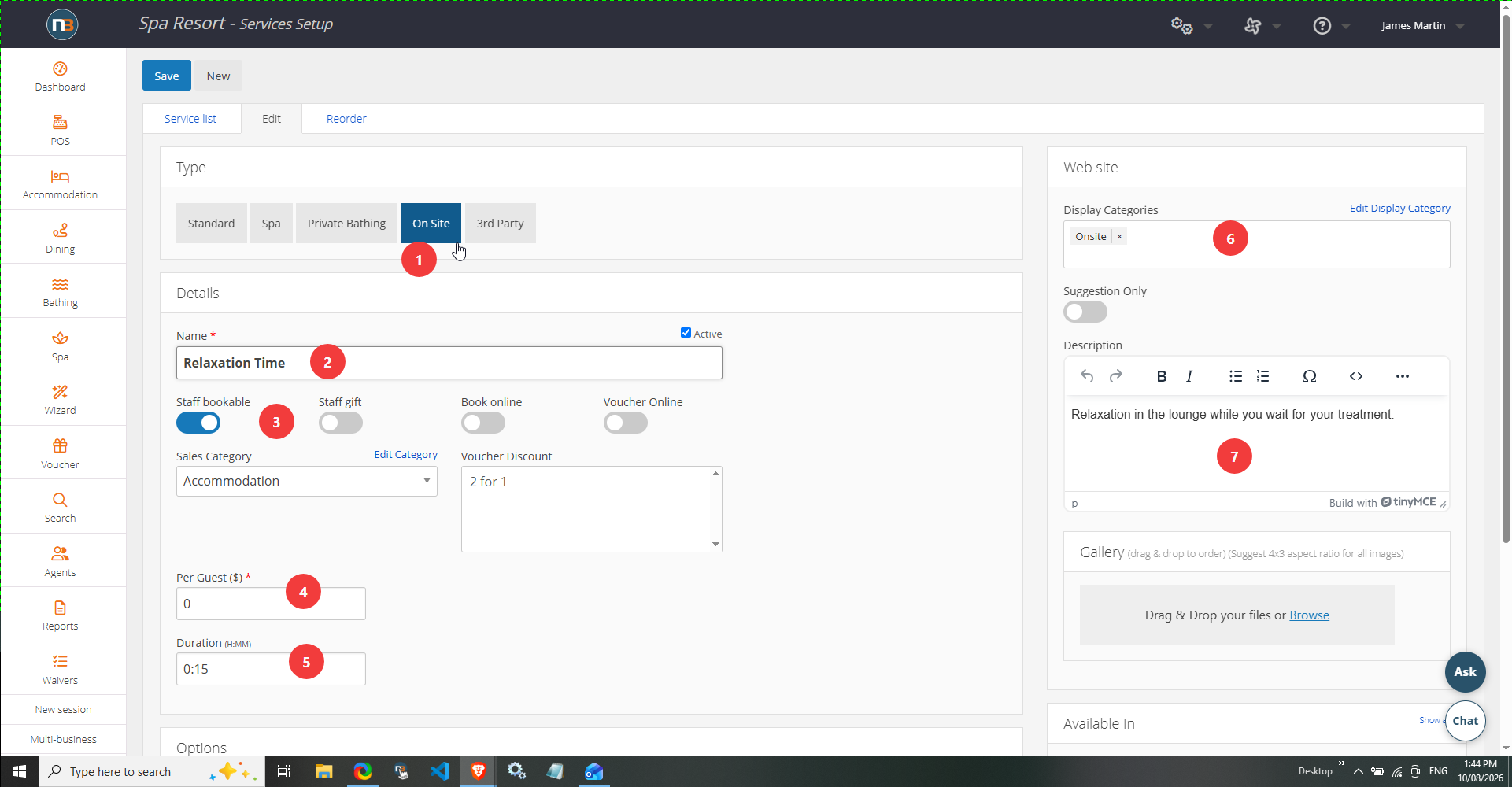Screen dimensions: 1512x787
Task: Toggle the Active checkbox
Action: [686, 333]
